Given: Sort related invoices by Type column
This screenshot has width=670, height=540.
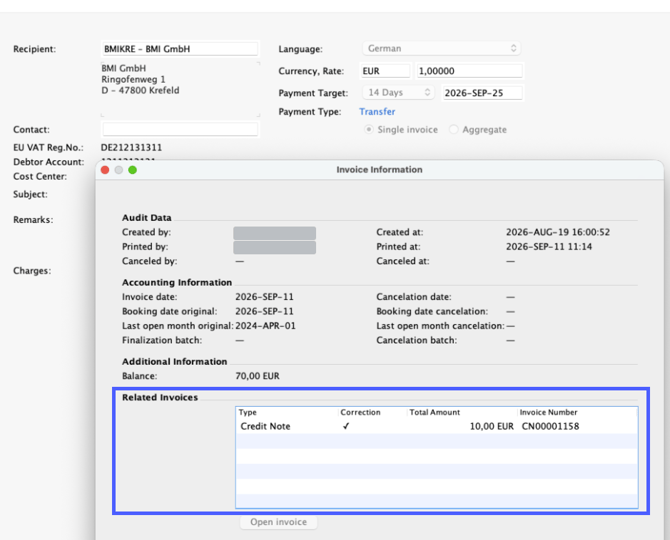Looking at the screenshot, I should (287, 412).
